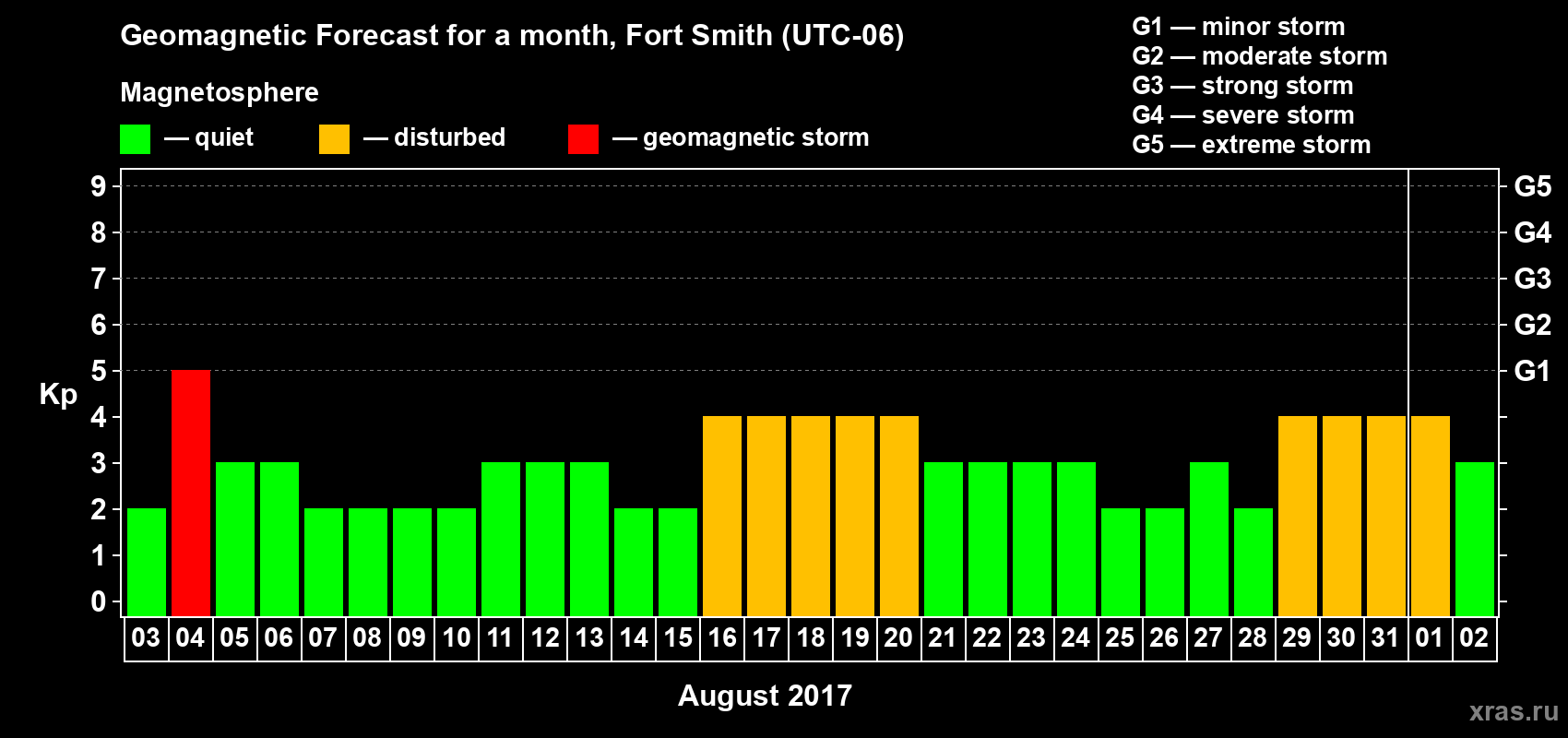The width and height of the screenshot is (1568, 738).
Task: Click the G5 label on the right axis
Action: point(1532,186)
